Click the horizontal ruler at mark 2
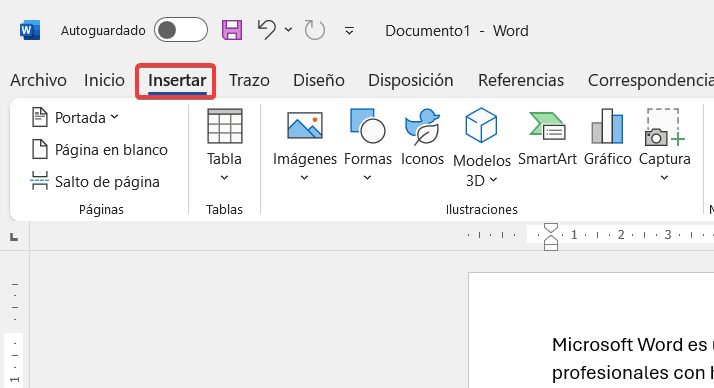The height and width of the screenshot is (388, 714). pos(621,235)
